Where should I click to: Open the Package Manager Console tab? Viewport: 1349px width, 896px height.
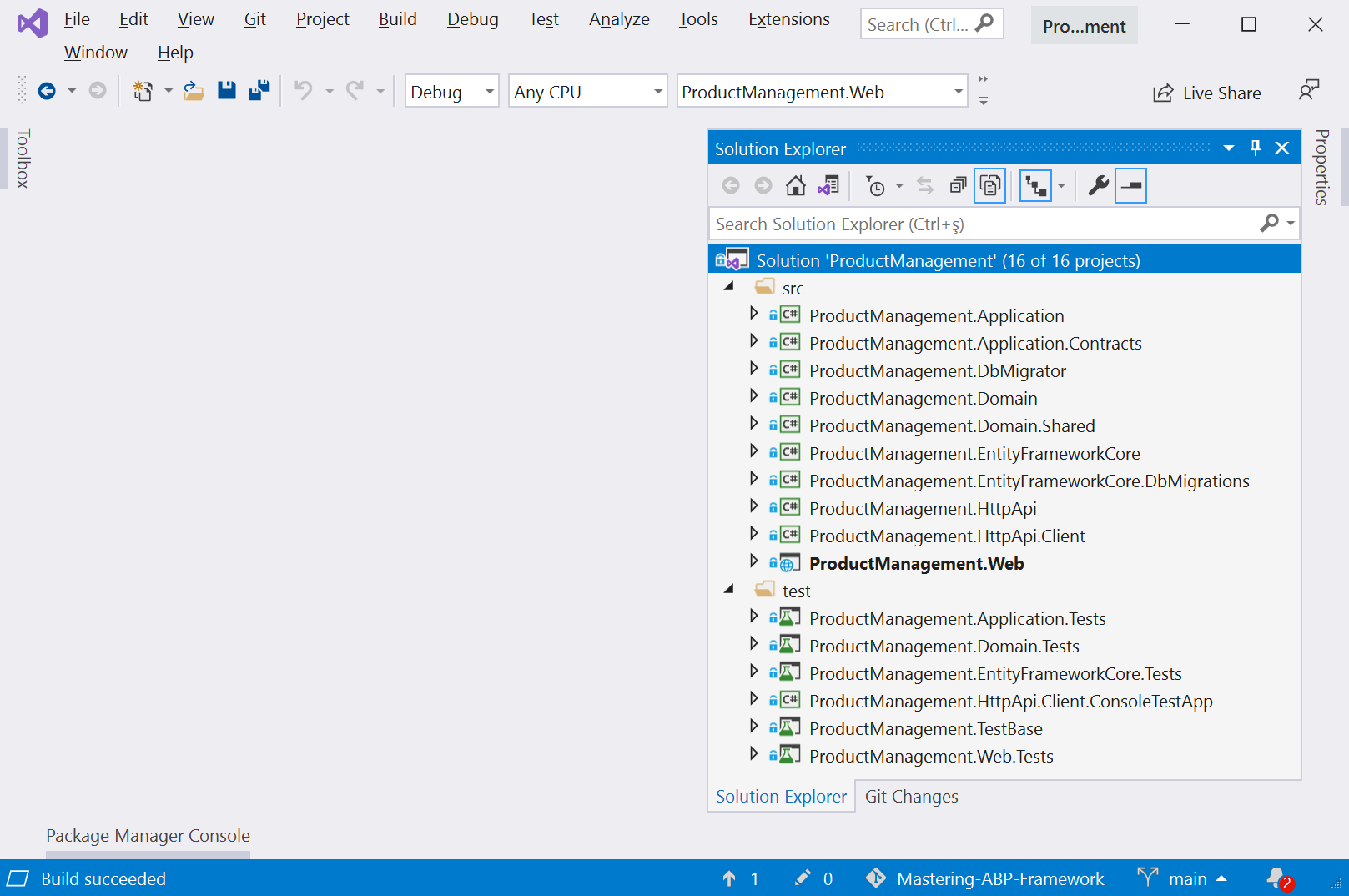pos(148,835)
